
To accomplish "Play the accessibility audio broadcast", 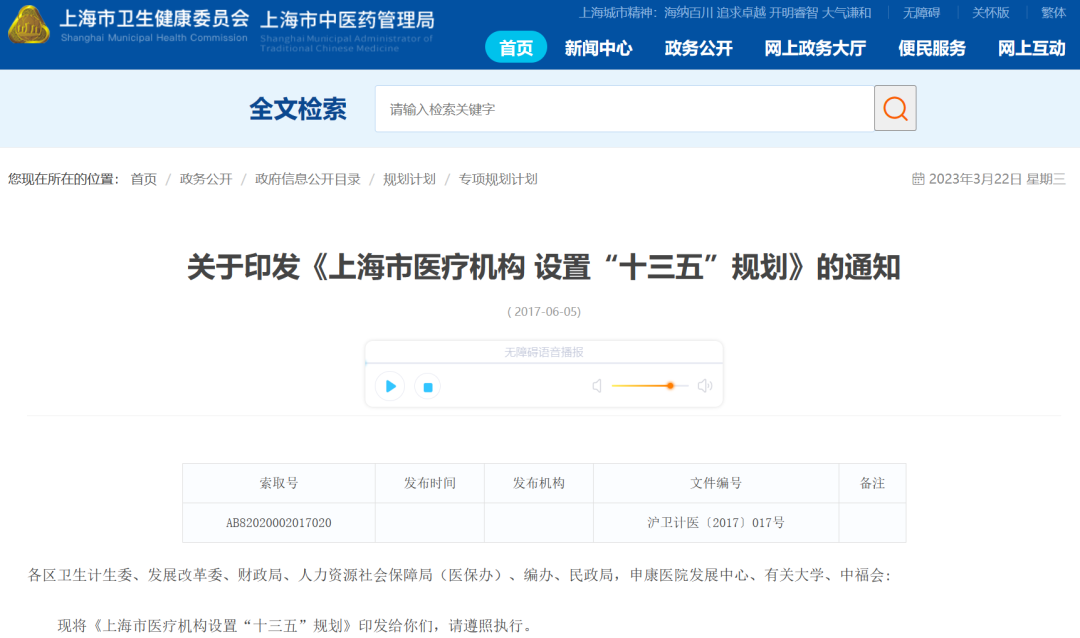I will point(390,386).
